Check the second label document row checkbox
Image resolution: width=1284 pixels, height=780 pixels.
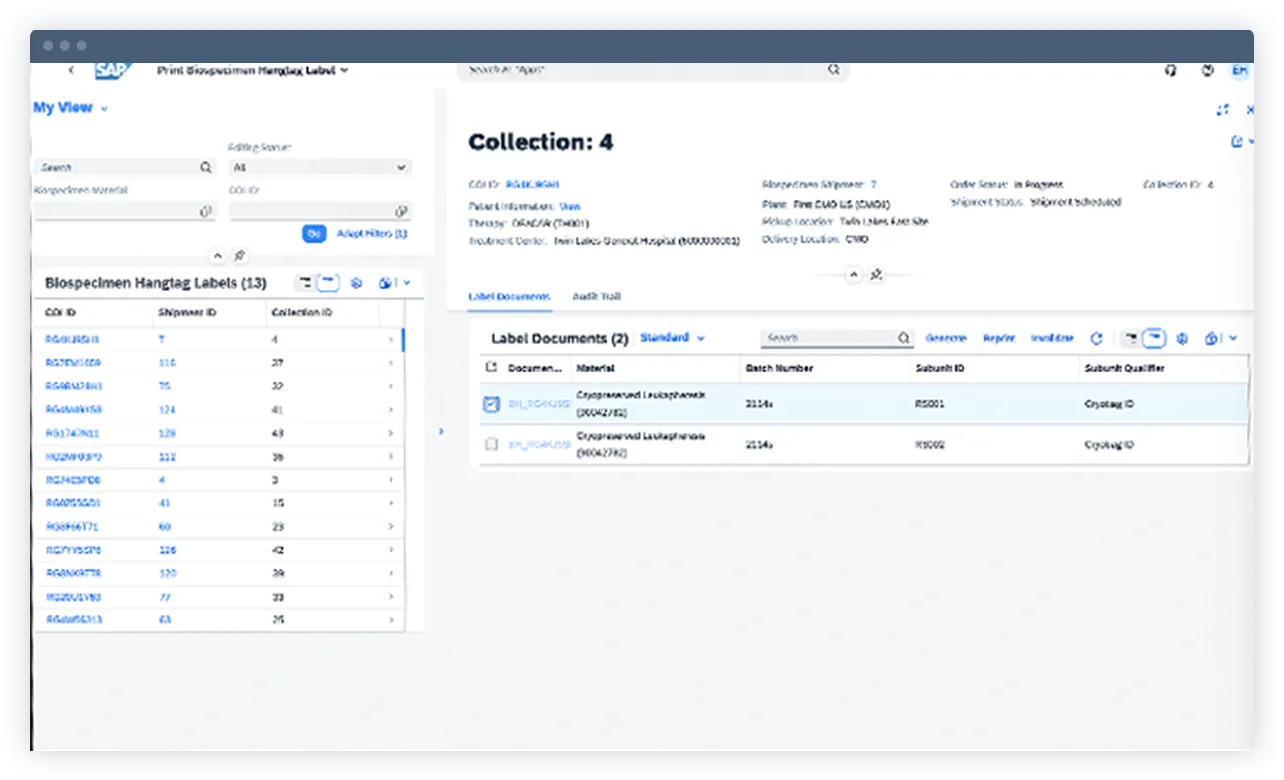tap(489, 442)
